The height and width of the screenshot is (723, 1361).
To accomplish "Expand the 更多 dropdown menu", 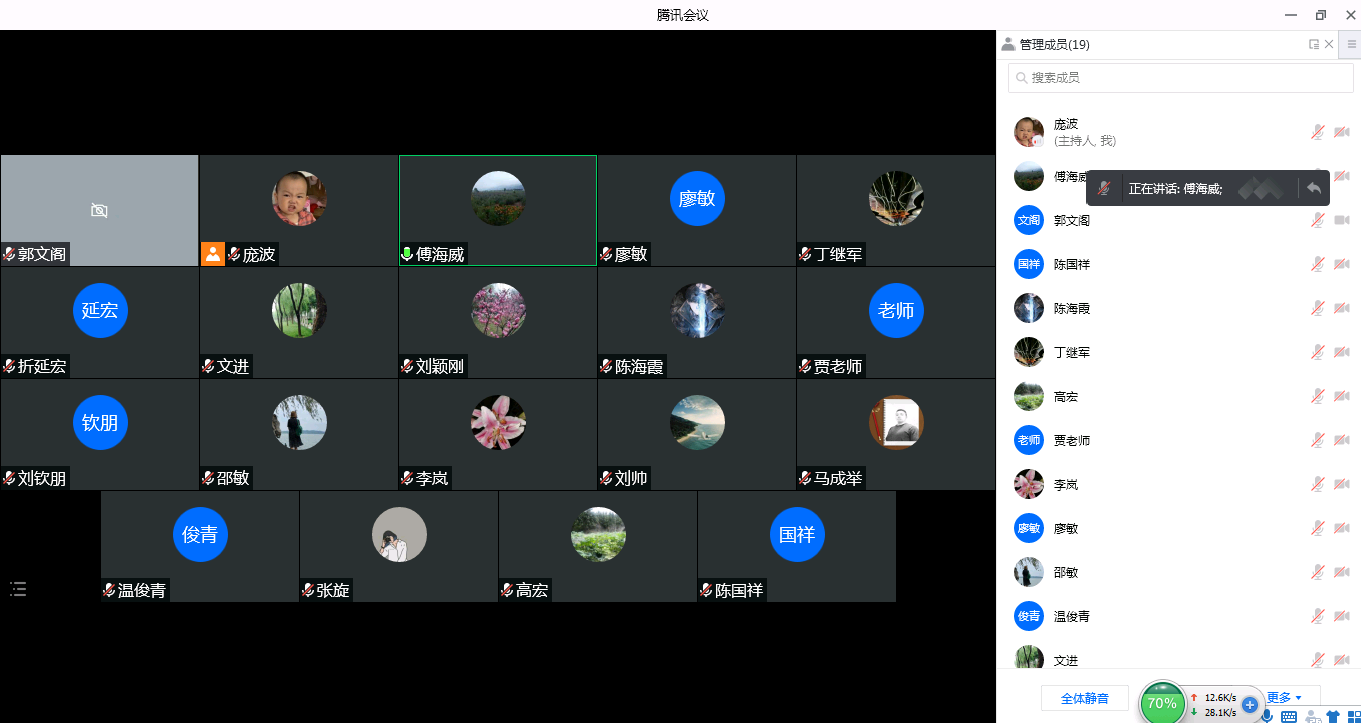I will click(x=1284, y=697).
